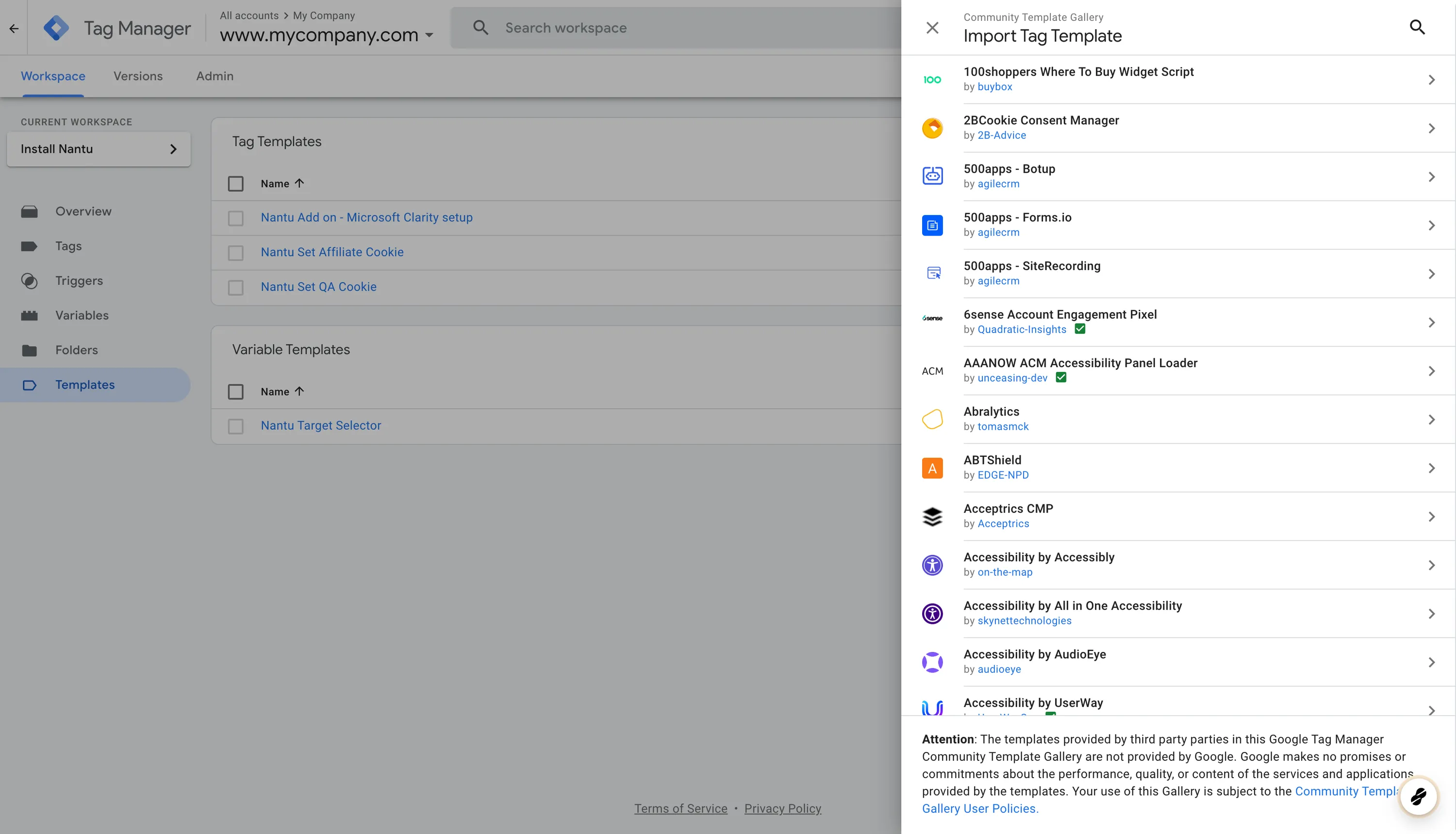Image resolution: width=1456 pixels, height=834 pixels.
Task: Switch to the Admin tab
Action: point(215,76)
